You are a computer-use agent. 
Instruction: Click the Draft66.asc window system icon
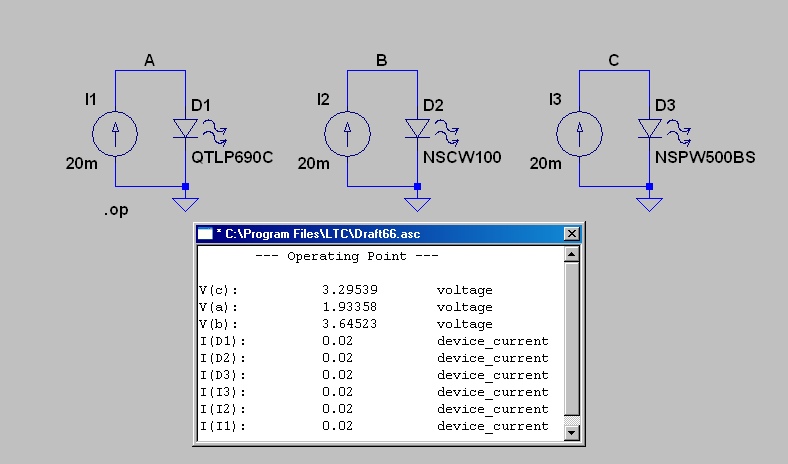(205, 234)
